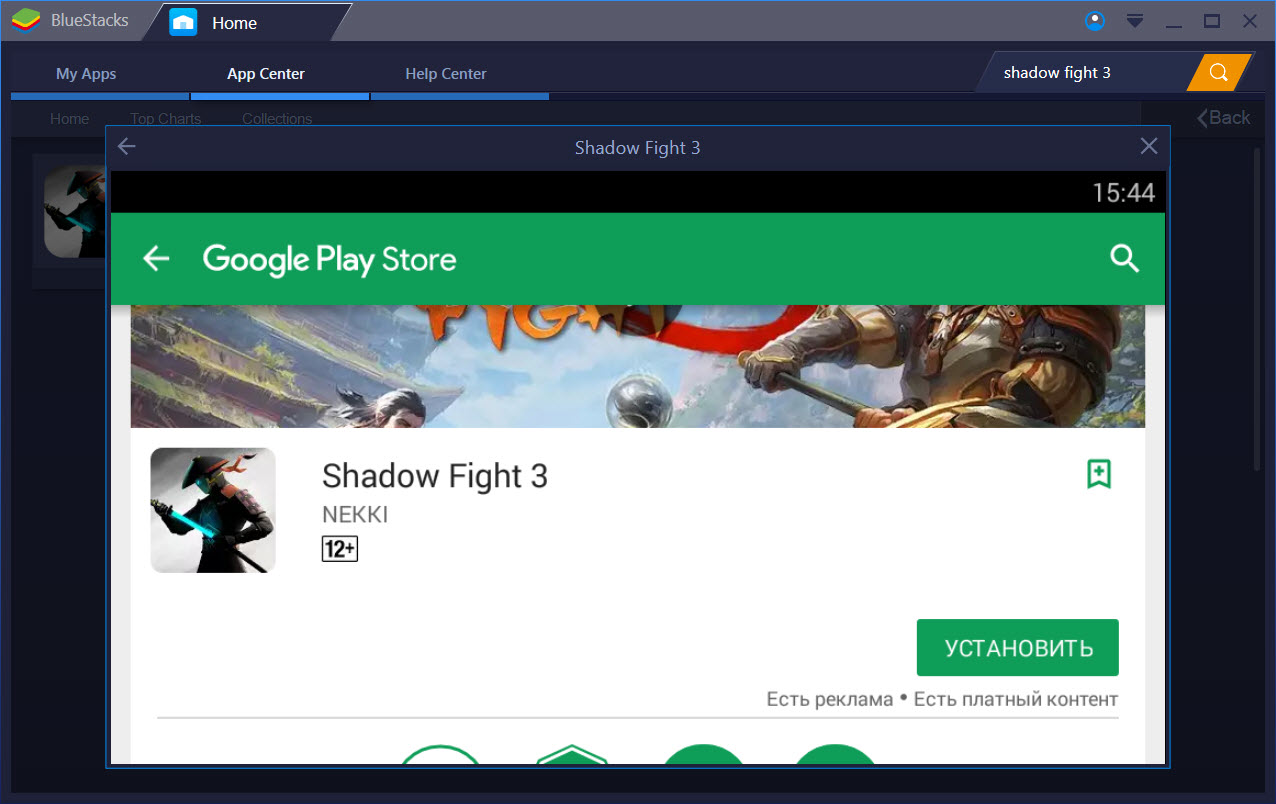
Task: Go to App Center Home subtab
Action: pos(69,118)
